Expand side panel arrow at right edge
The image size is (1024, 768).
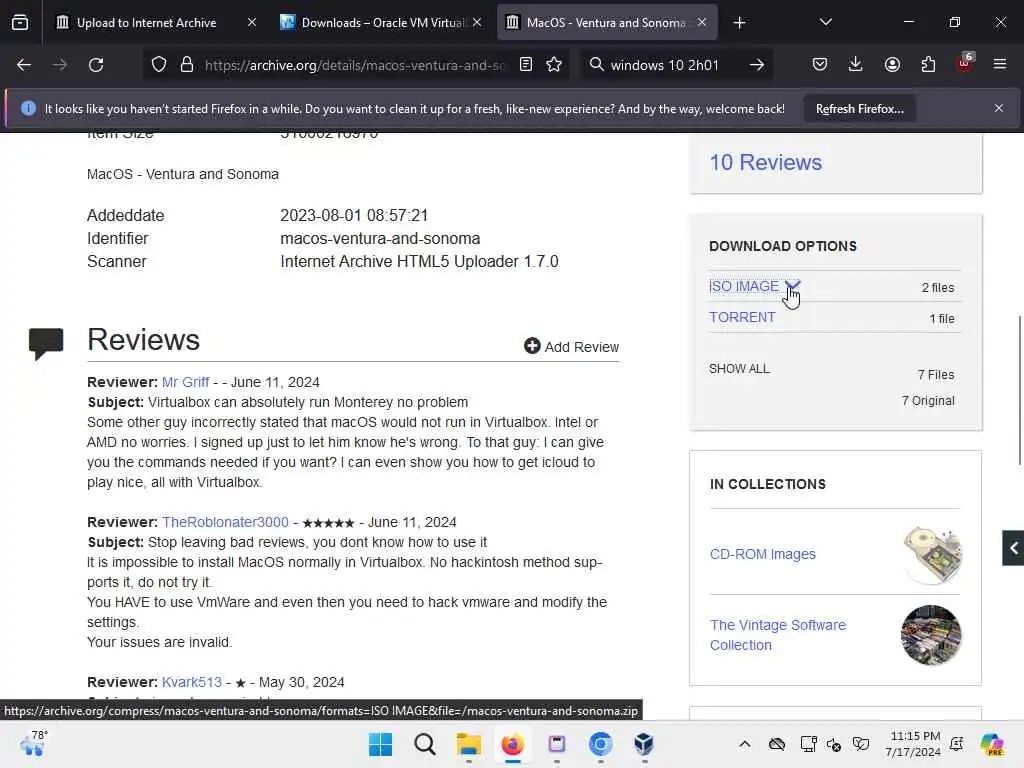(1013, 548)
